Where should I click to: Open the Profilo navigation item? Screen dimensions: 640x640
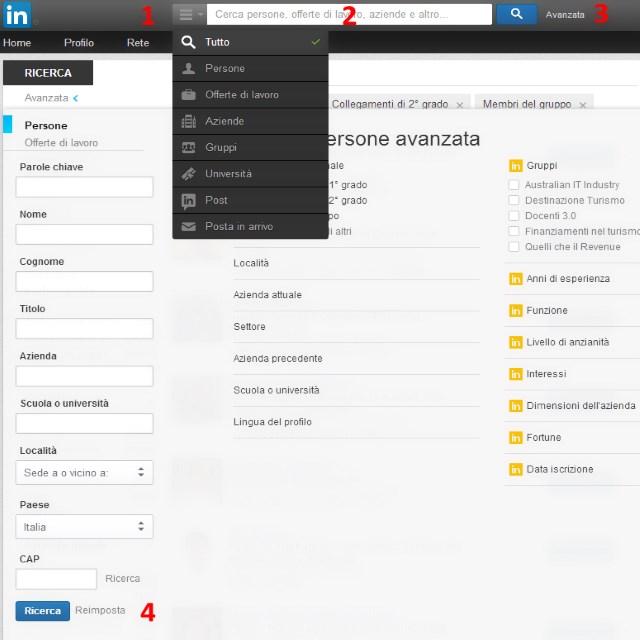79,42
